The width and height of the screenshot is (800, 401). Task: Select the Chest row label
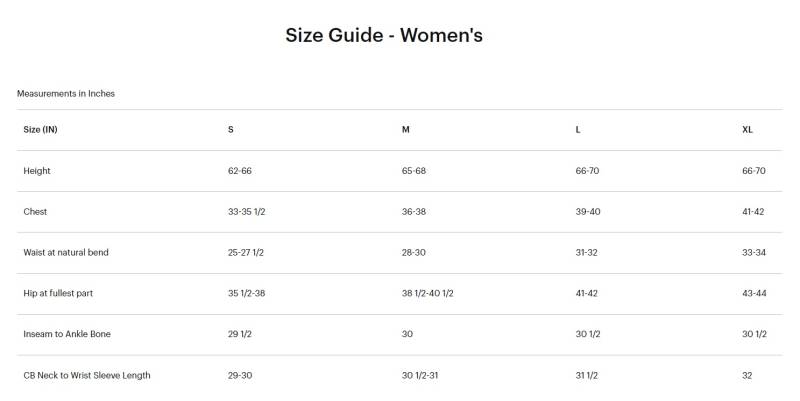pyautogui.click(x=35, y=212)
